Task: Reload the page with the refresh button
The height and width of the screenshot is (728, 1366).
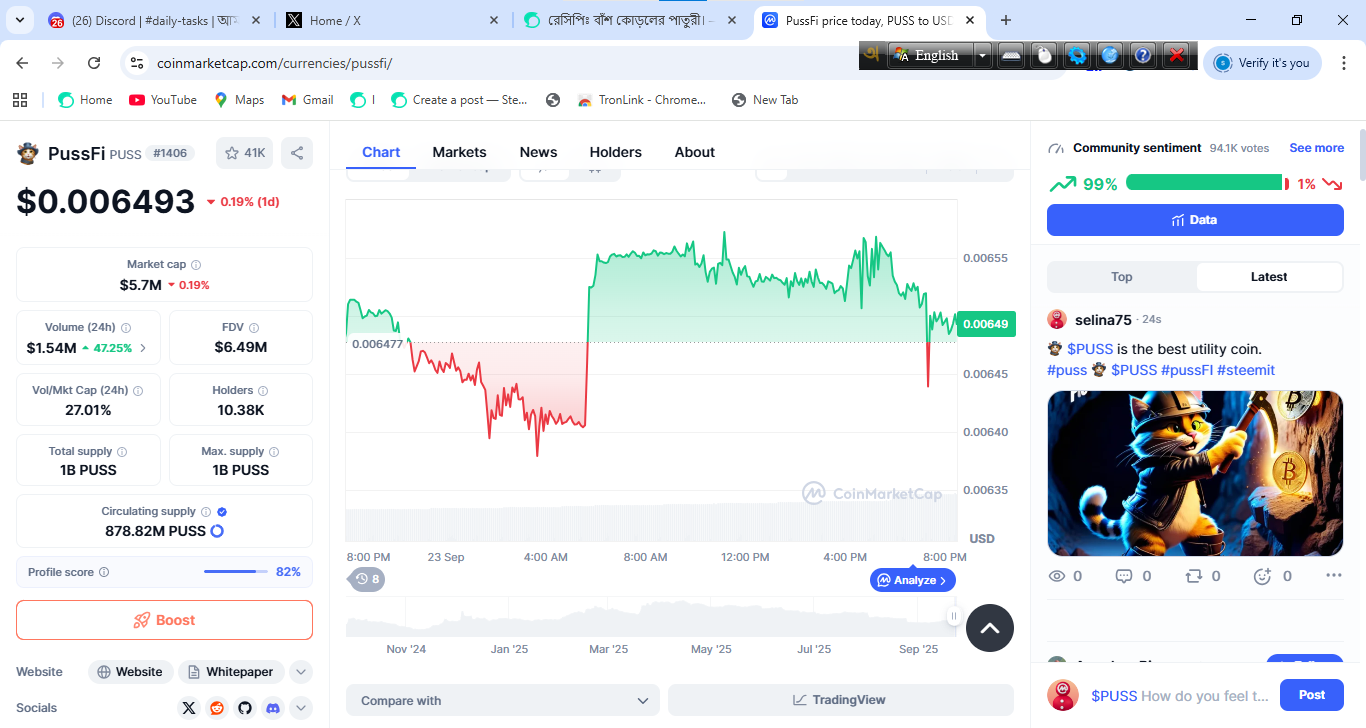Action: point(94,63)
